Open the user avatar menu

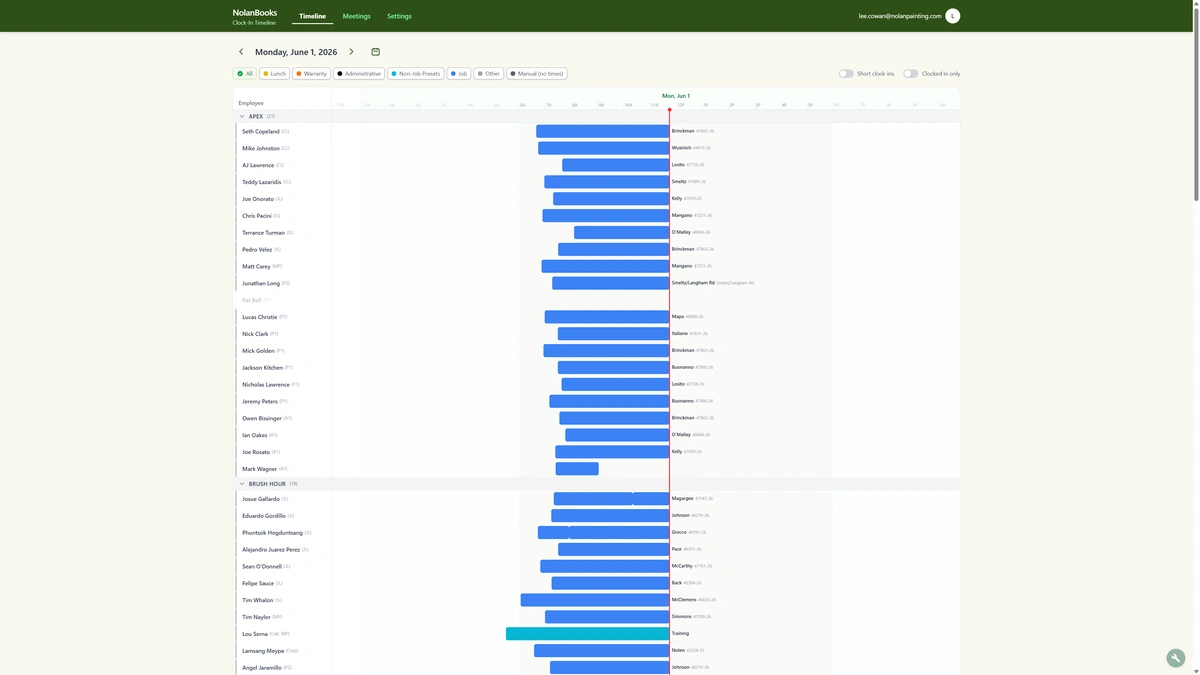953,16
